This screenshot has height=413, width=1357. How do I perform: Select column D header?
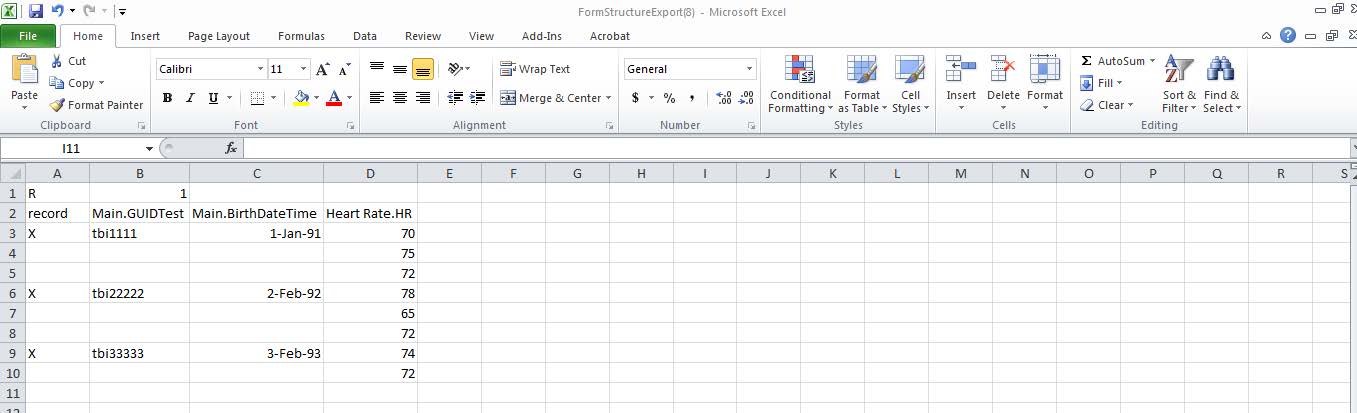(x=371, y=173)
